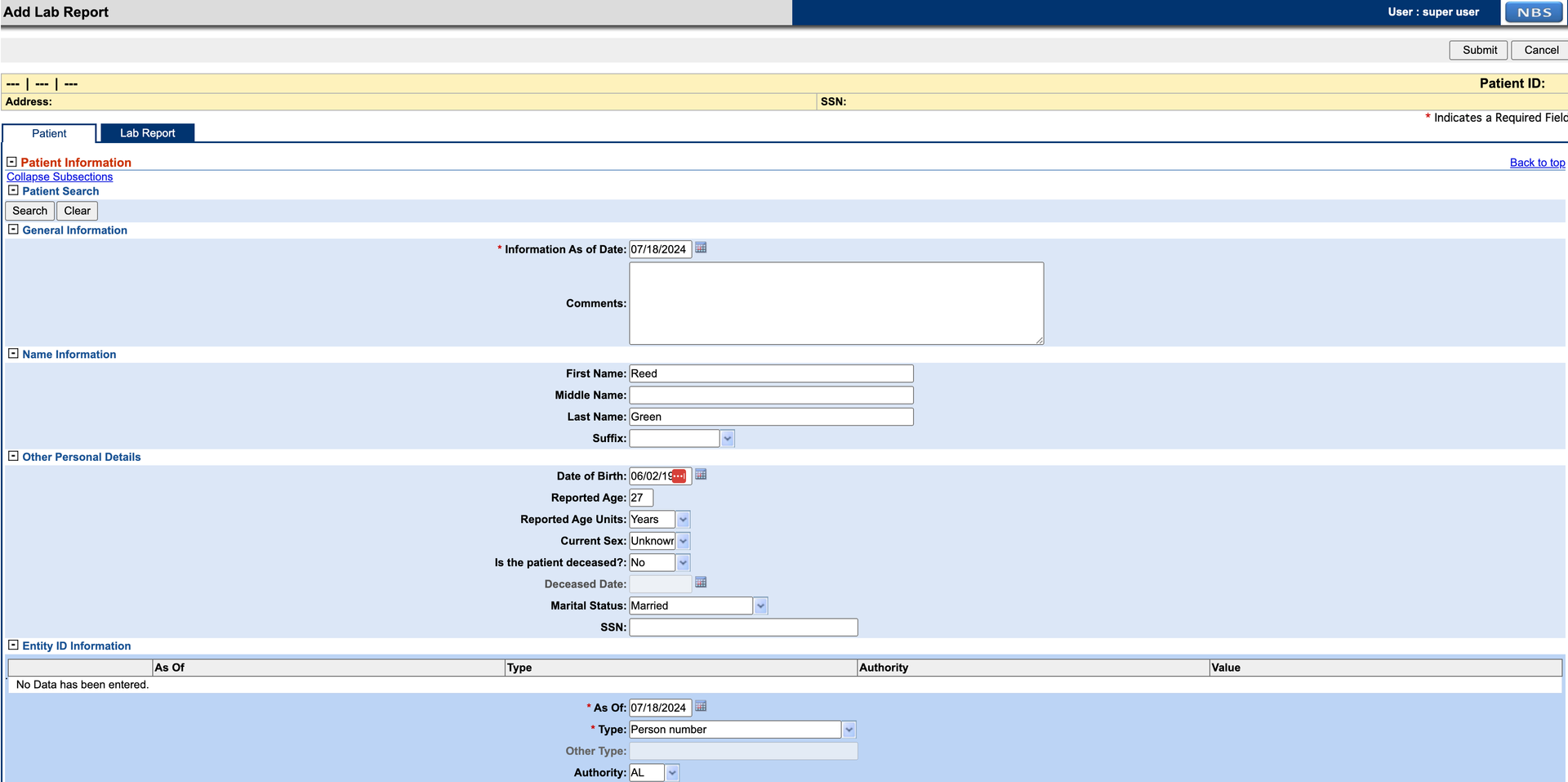Screen dimensions: 1568x782
Task: Select the Patient tab
Action: (49, 132)
